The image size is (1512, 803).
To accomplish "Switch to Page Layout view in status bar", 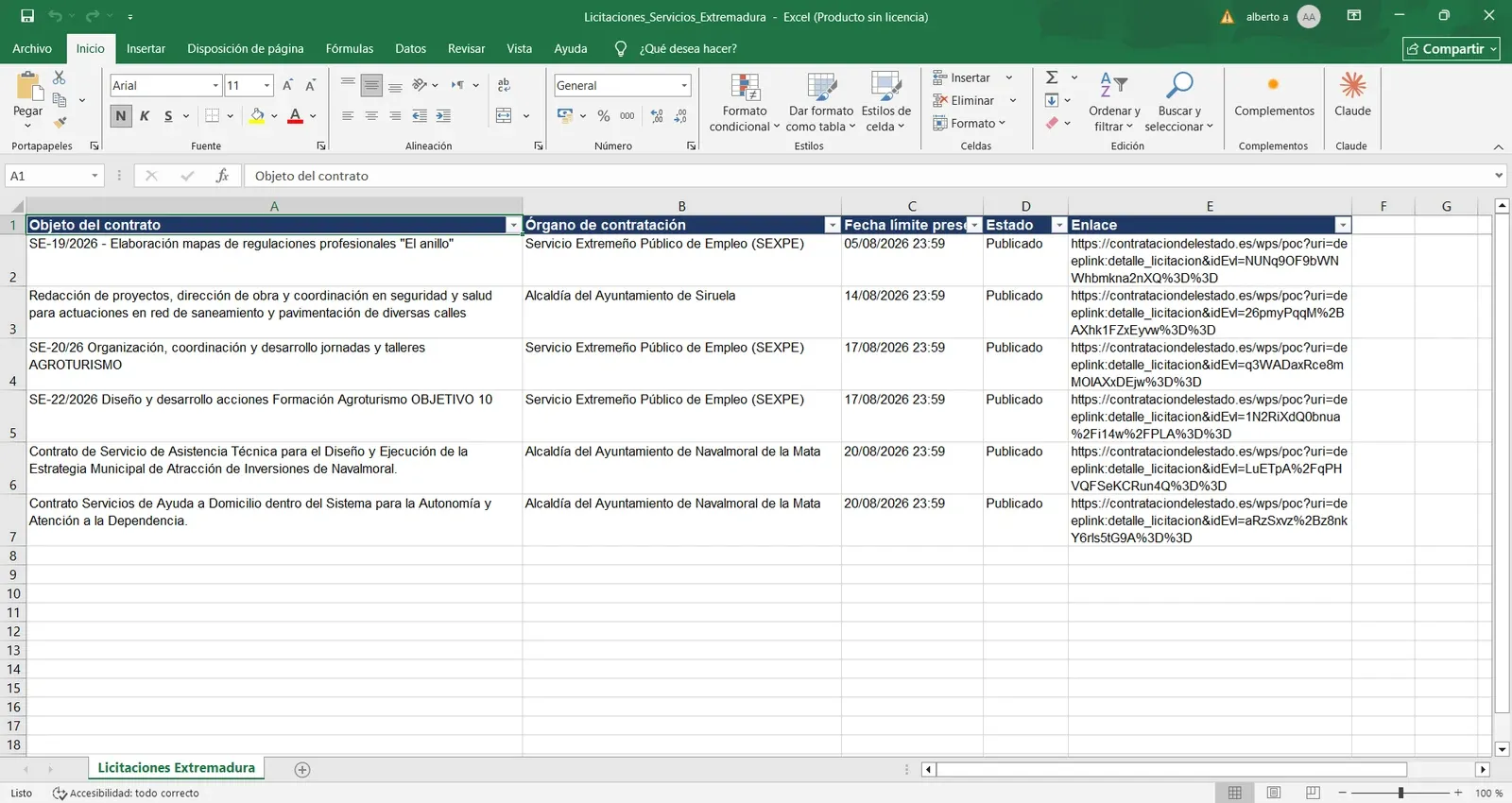I will click(1273, 793).
